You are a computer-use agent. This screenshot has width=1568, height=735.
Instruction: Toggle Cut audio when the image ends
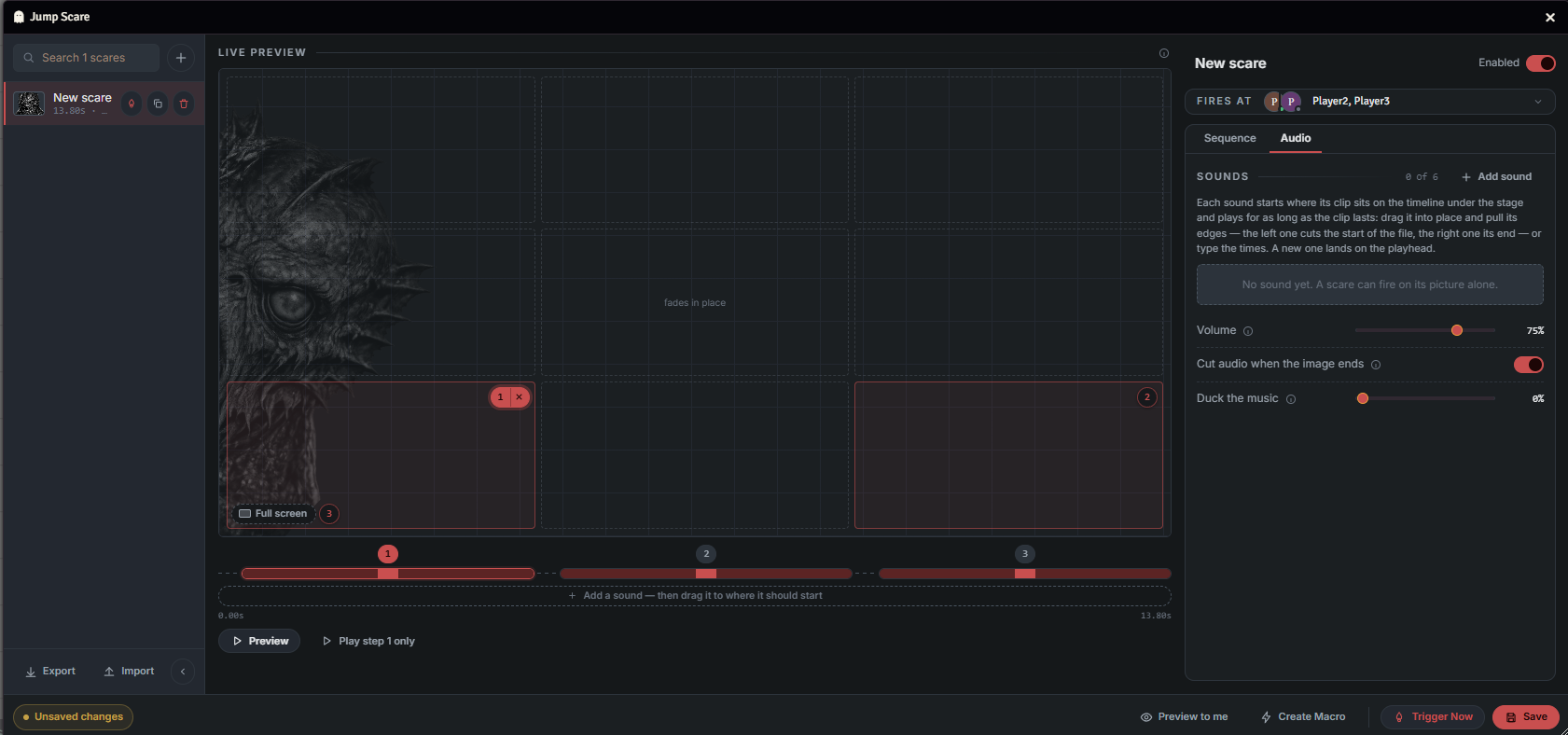pyautogui.click(x=1529, y=365)
